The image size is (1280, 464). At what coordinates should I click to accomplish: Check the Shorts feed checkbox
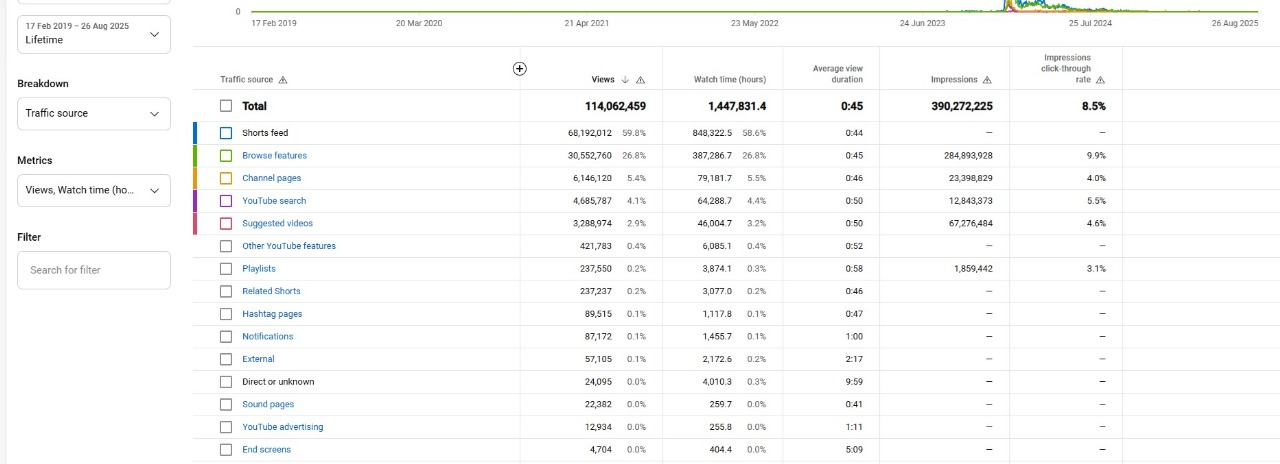[226, 133]
